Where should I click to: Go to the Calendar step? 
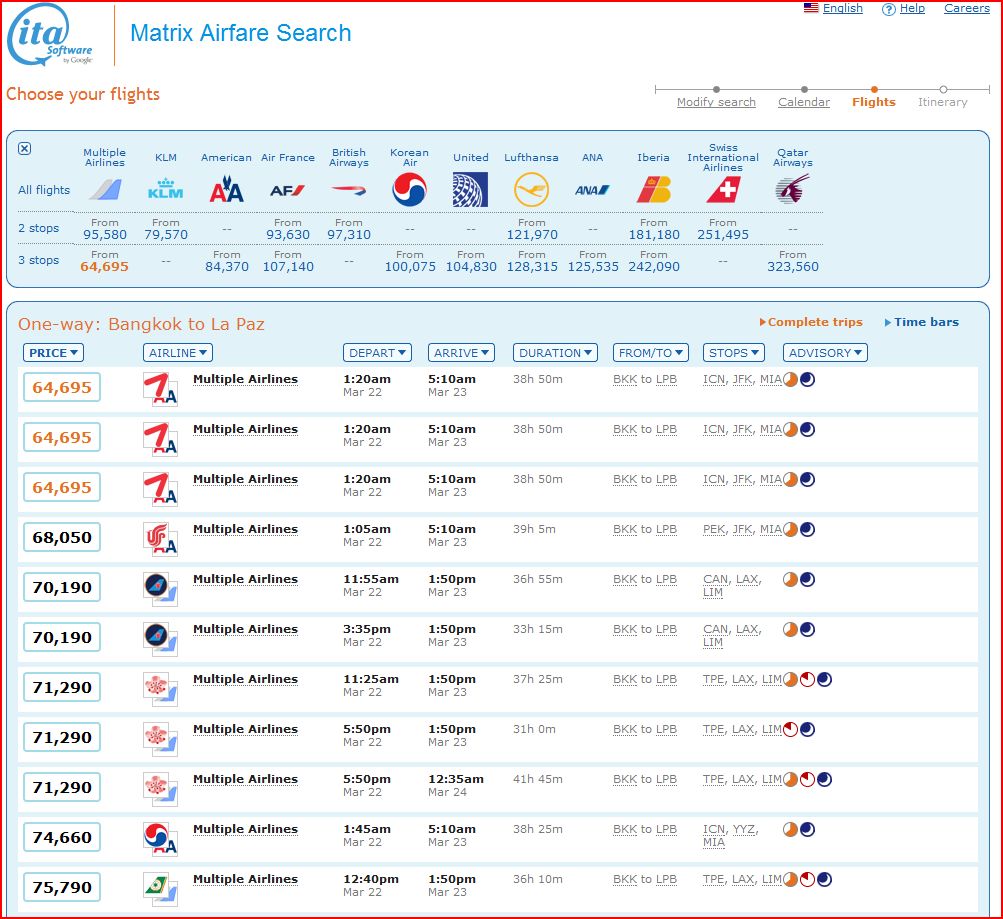(x=804, y=102)
